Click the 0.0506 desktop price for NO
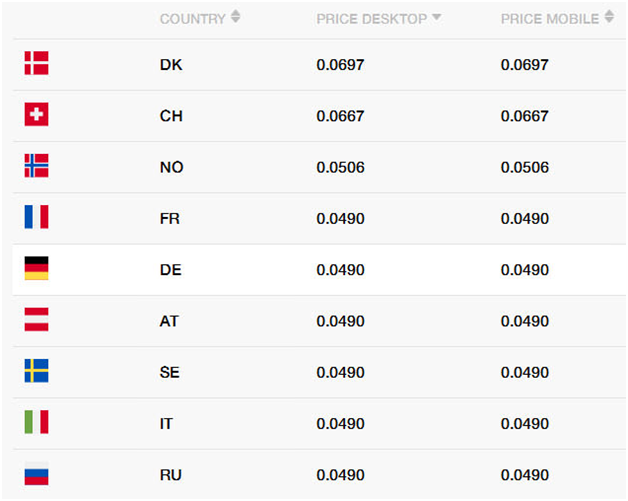The height and width of the screenshot is (501, 628). click(x=340, y=167)
